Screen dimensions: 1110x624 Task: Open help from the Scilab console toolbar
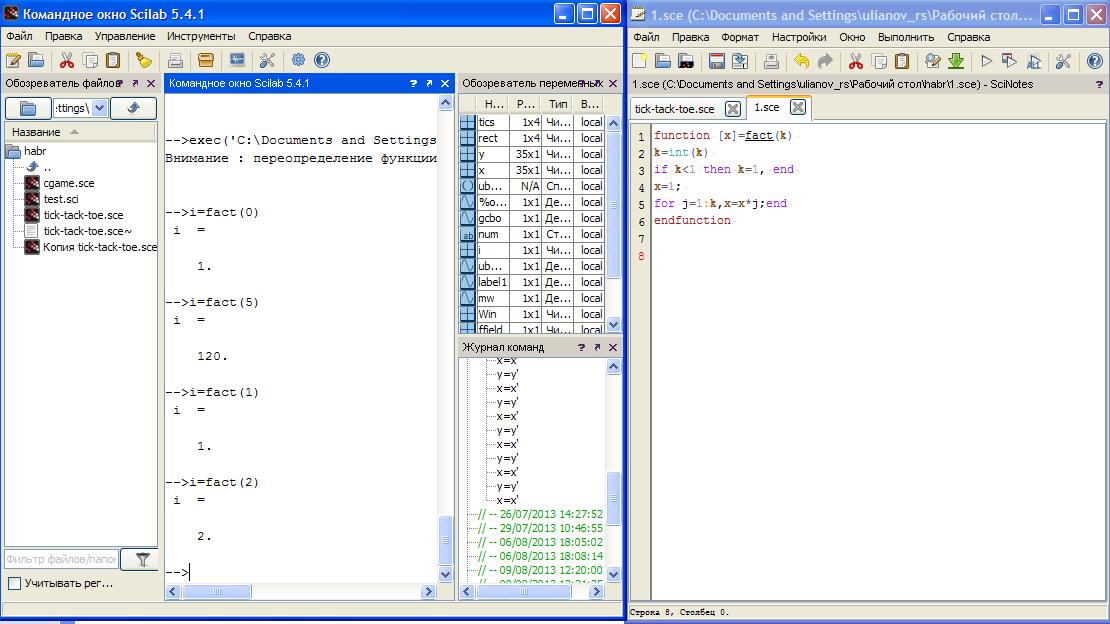(321, 60)
